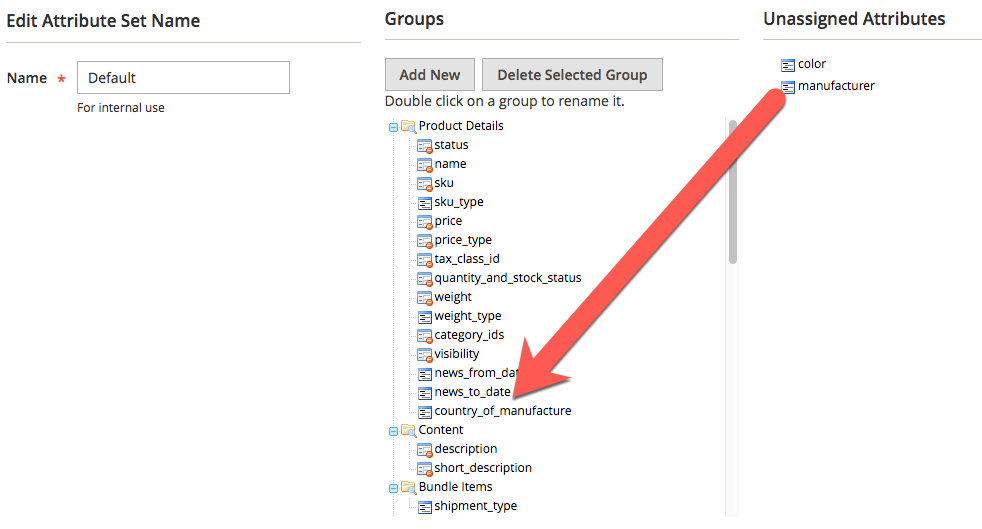Select the sku attribute text
982x529 pixels.
click(444, 183)
